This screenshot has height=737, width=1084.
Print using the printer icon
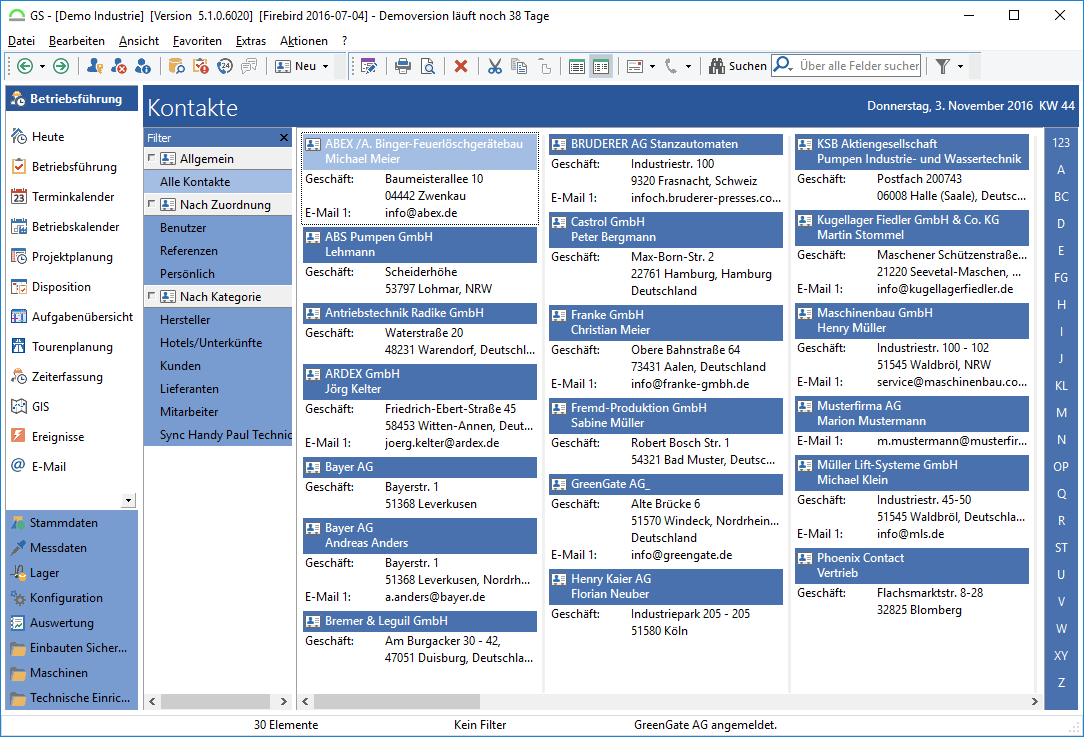tap(403, 66)
